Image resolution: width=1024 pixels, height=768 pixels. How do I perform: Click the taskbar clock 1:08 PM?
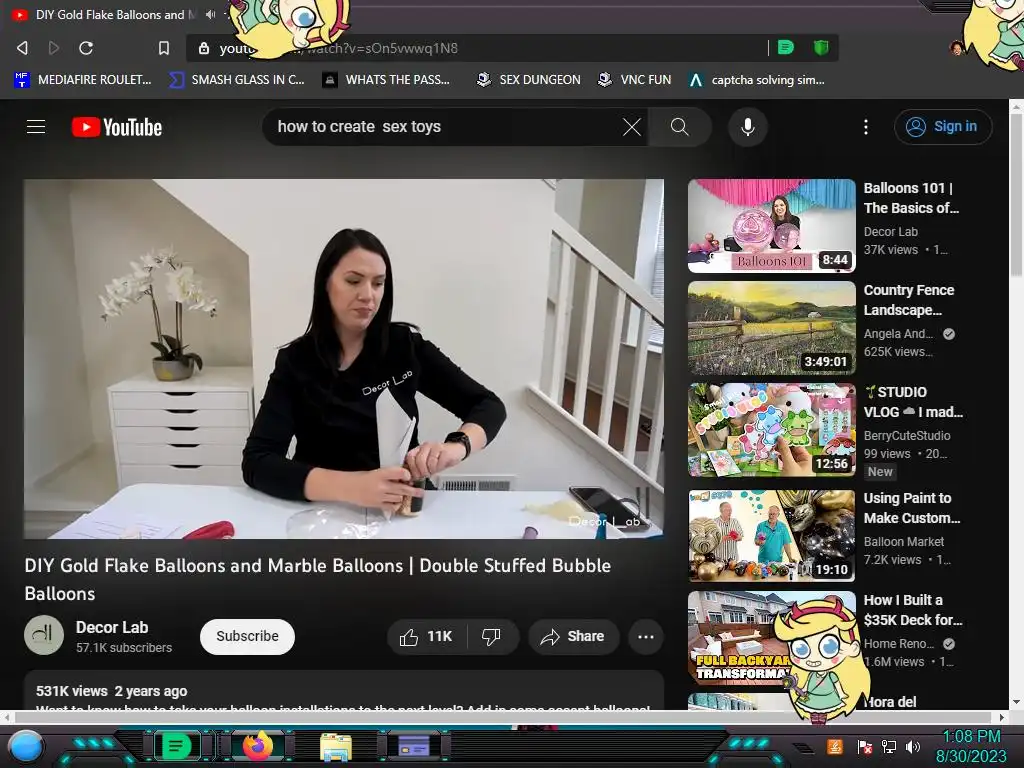972,746
